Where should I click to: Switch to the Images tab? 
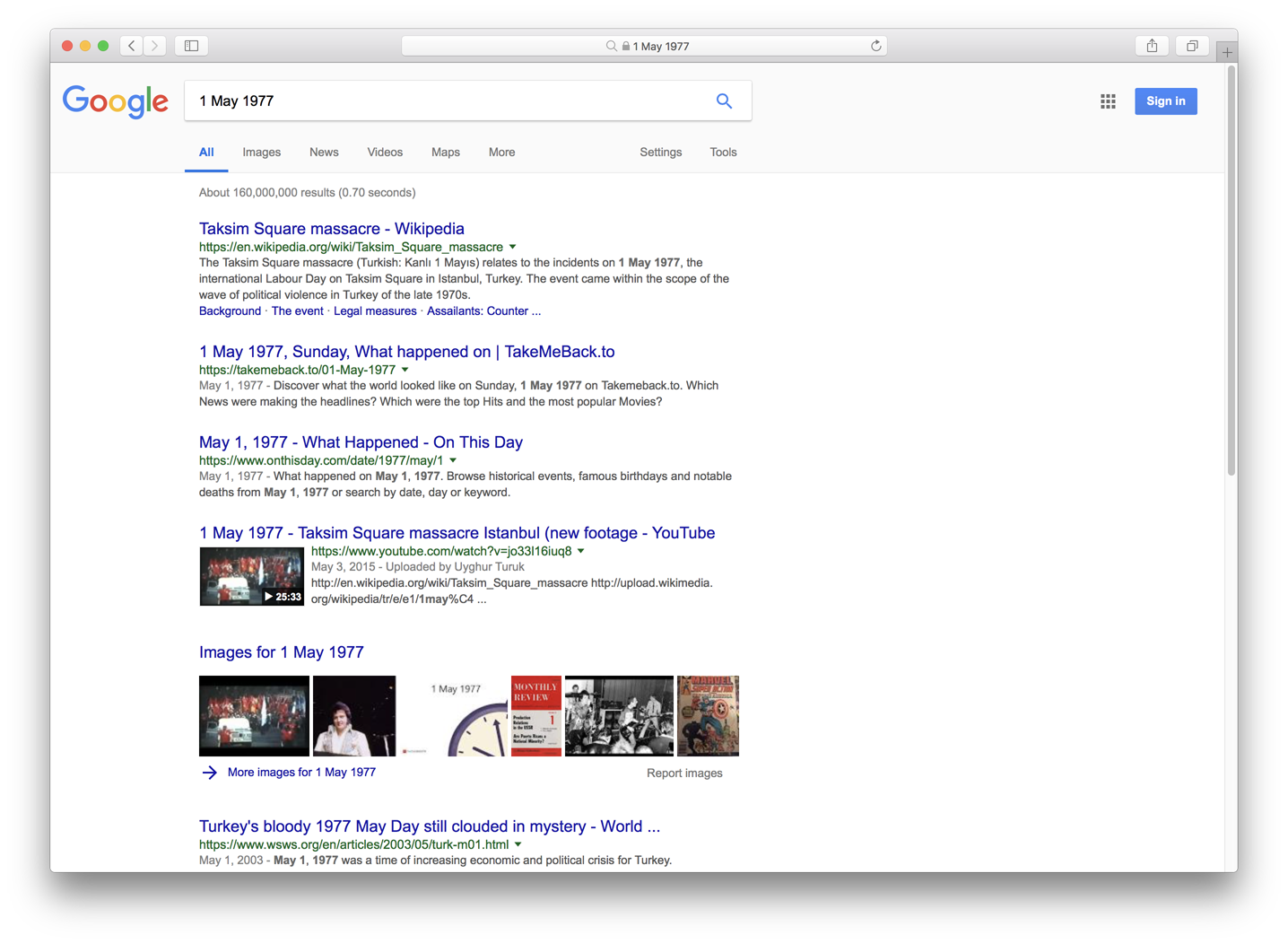click(x=262, y=153)
